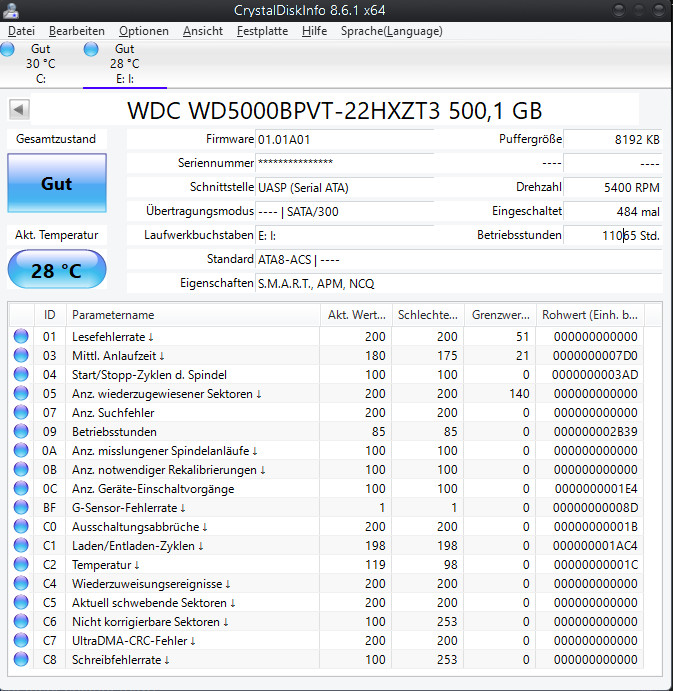This screenshot has width=673, height=691.
Task: Click status orb for 04 Start/Stopp-Zyklen
Action: tap(21, 374)
